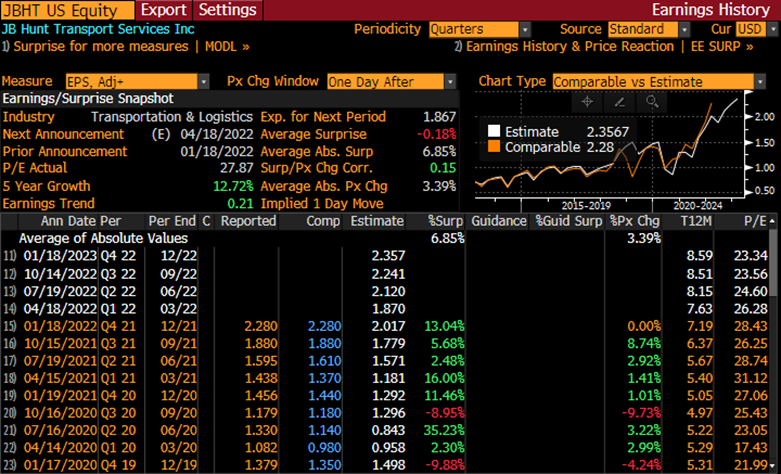This screenshot has width=781, height=474.
Task: Sort by the Ann Date column header
Action: 69,221
